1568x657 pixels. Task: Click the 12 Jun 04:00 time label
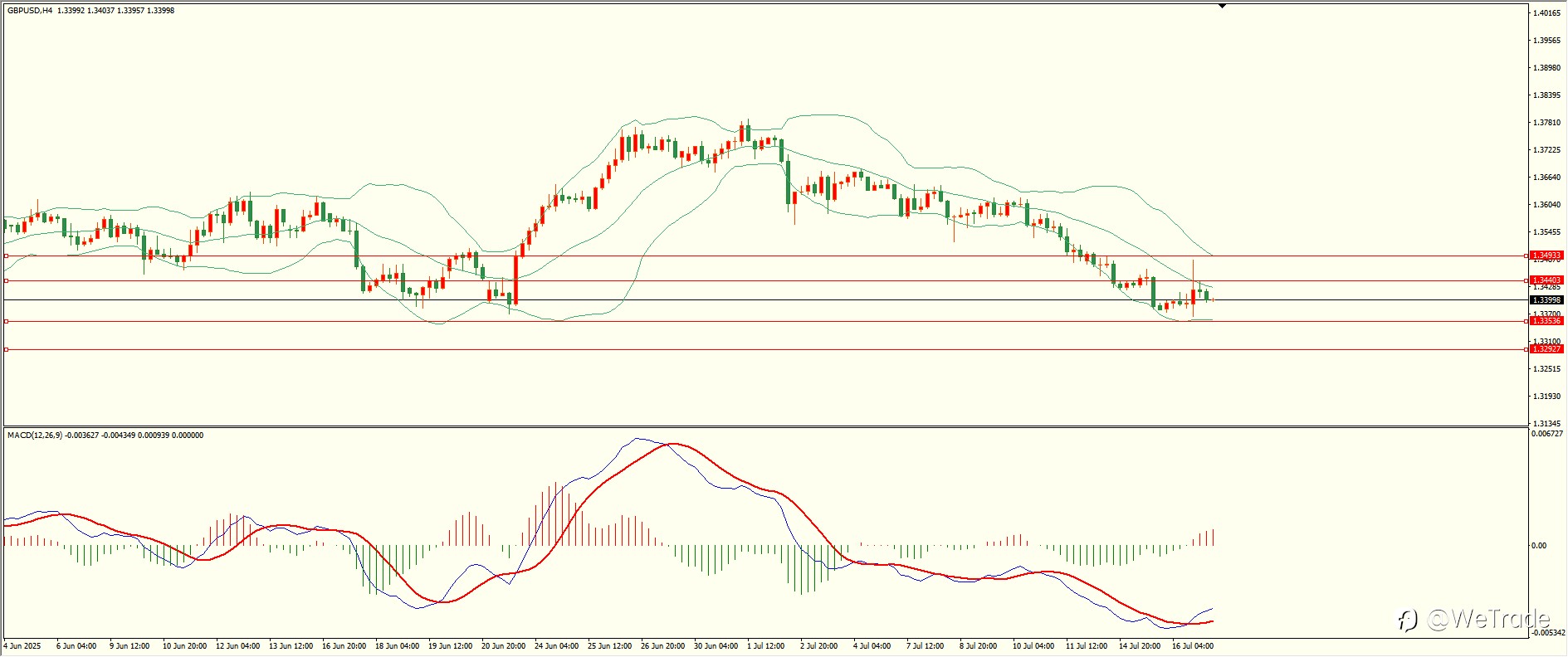[x=238, y=645]
